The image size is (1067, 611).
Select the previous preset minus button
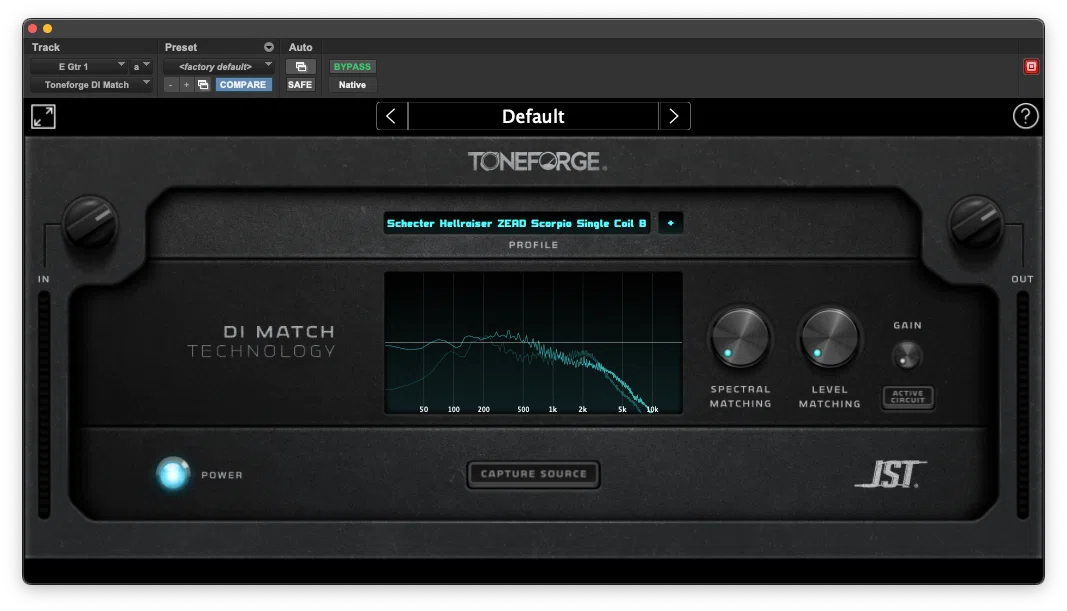[x=170, y=84]
